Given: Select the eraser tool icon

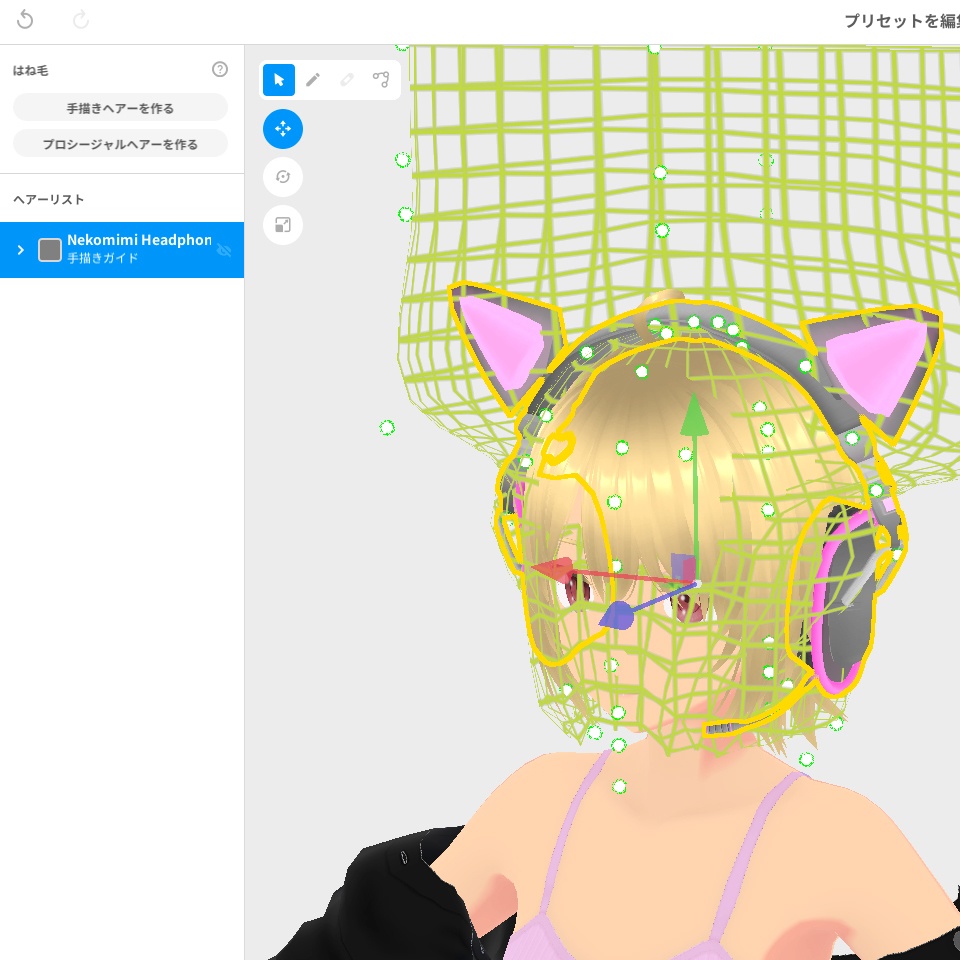Looking at the screenshot, I should coord(347,80).
